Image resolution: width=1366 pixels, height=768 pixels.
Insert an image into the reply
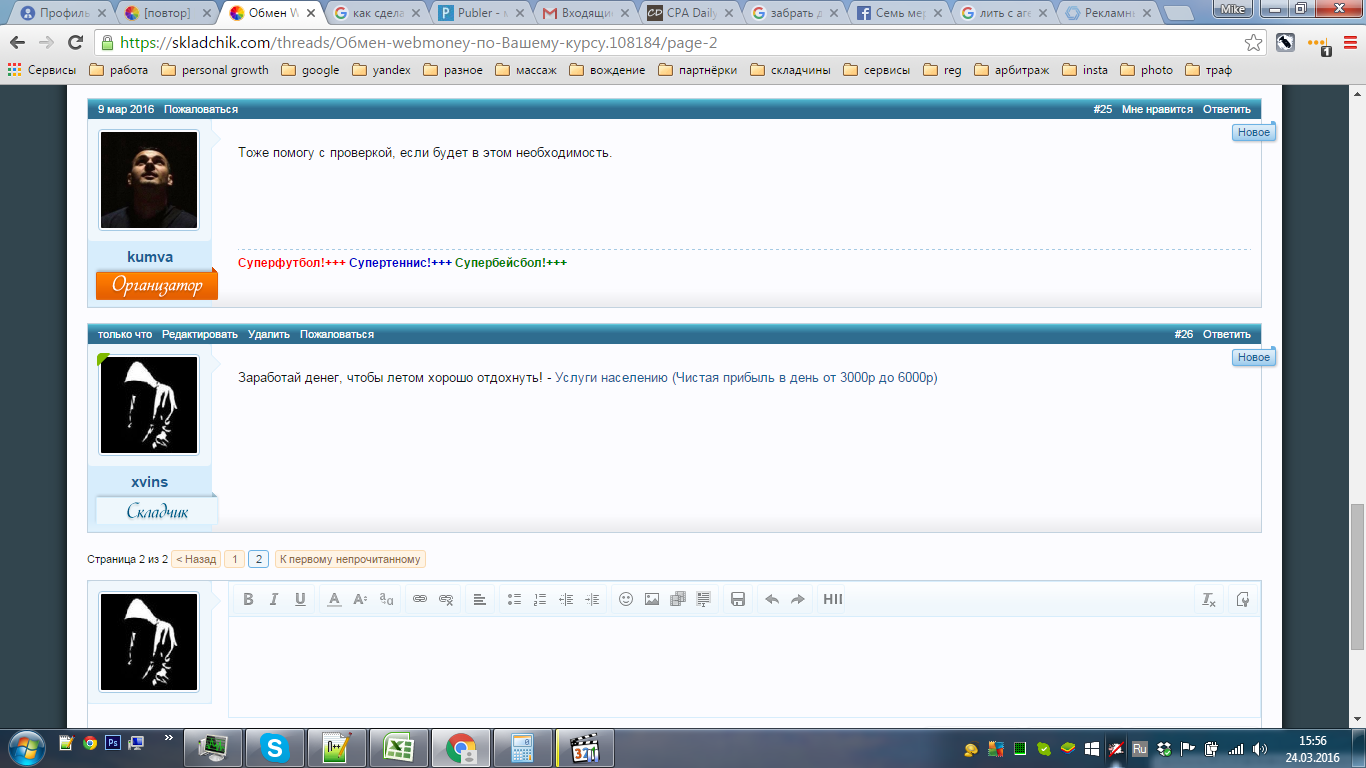(x=652, y=599)
